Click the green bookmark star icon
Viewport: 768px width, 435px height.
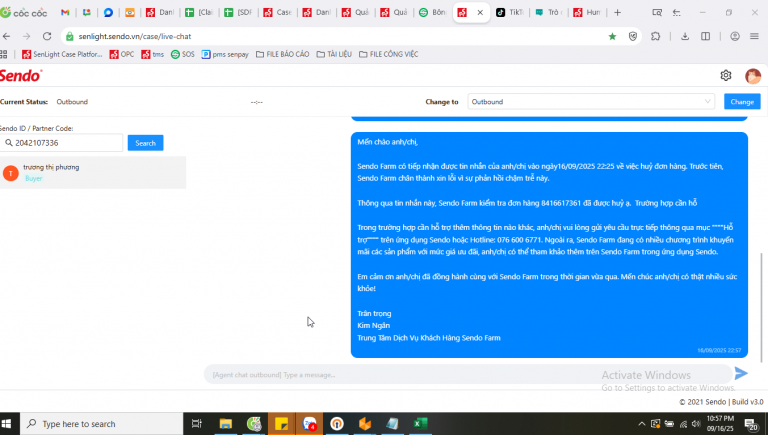click(x=612, y=36)
